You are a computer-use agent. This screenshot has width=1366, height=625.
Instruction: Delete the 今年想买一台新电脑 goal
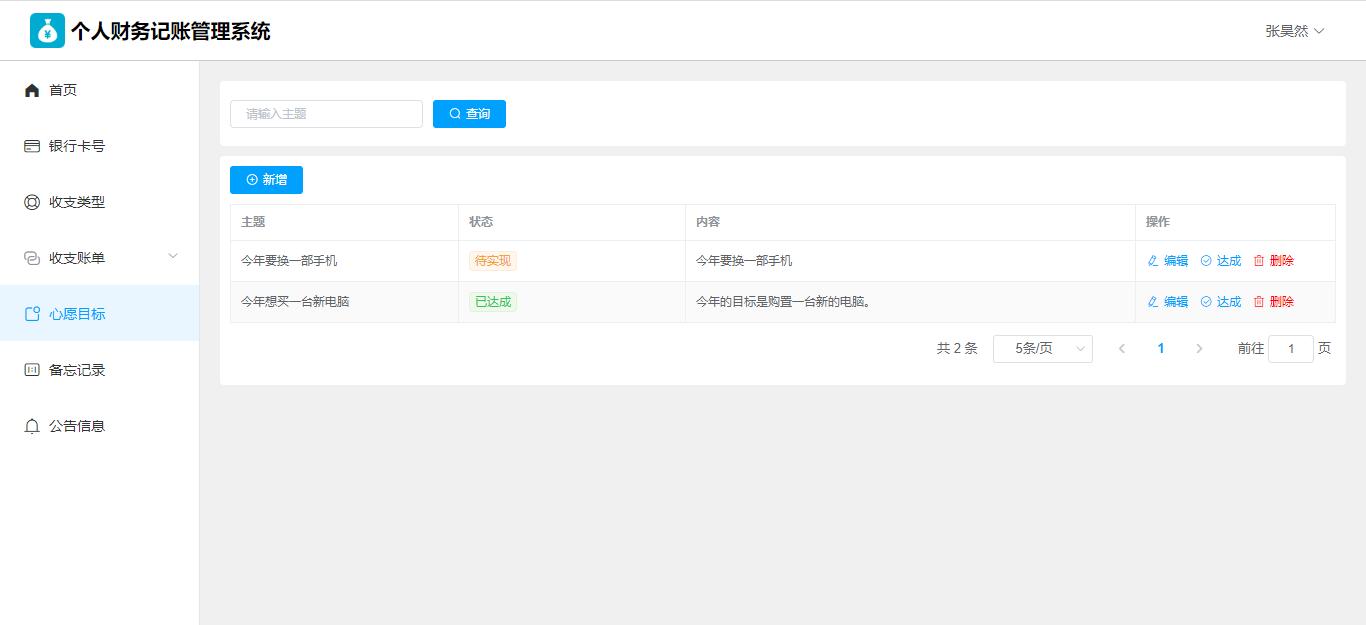click(1273, 302)
